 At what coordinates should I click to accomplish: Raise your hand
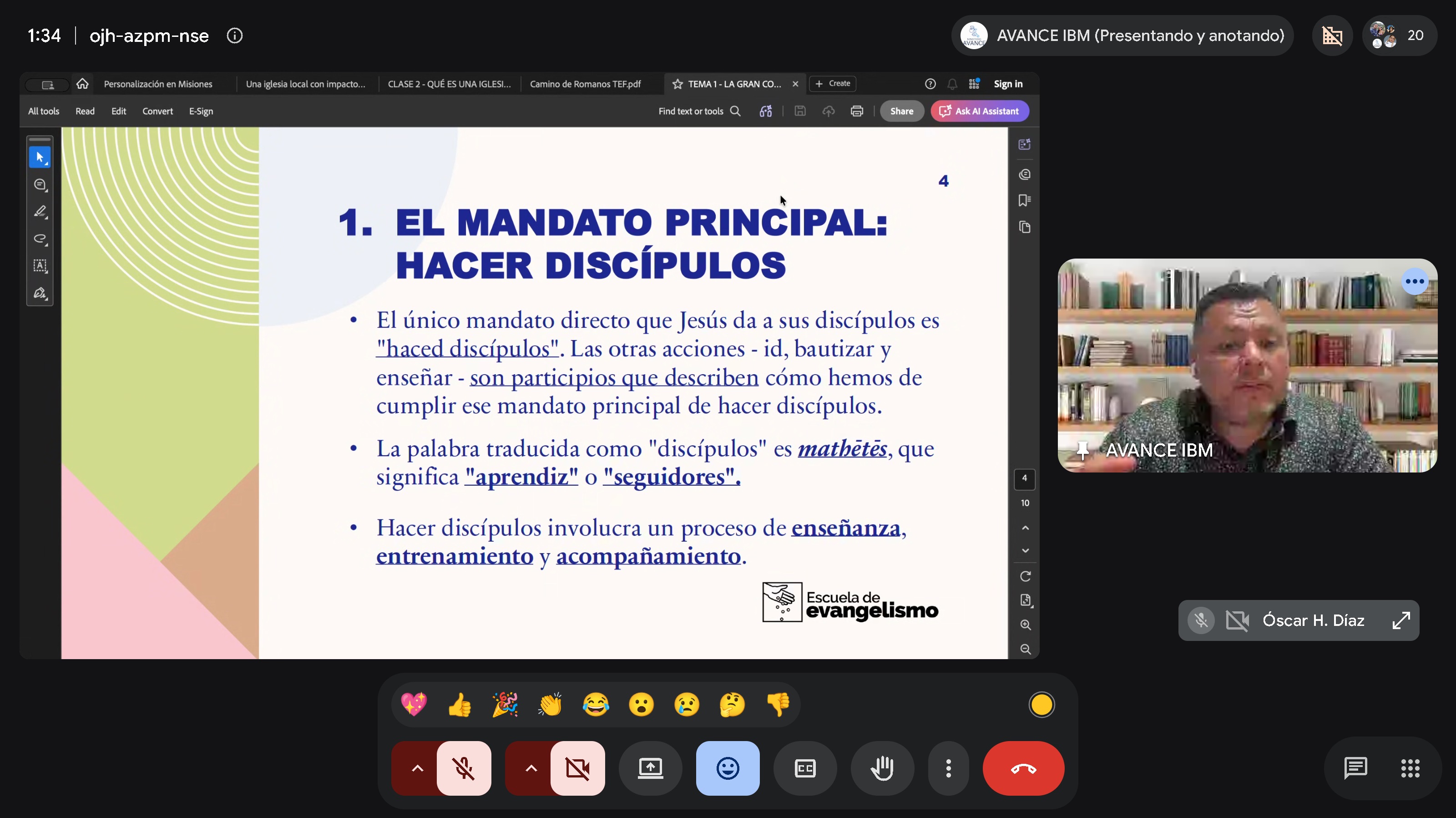[882, 767]
